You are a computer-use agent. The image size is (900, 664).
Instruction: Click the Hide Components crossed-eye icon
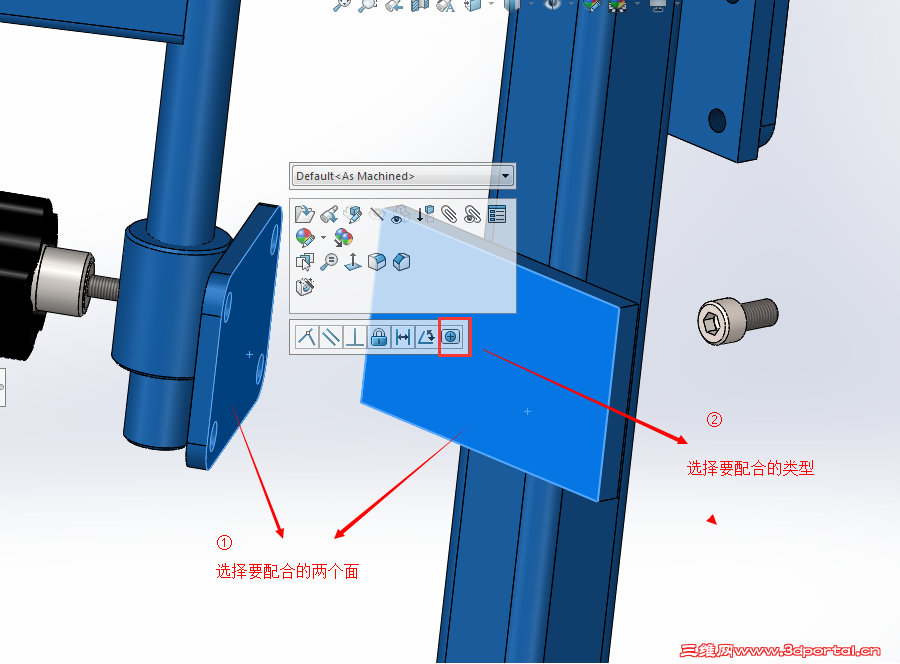pyautogui.click(x=377, y=215)
